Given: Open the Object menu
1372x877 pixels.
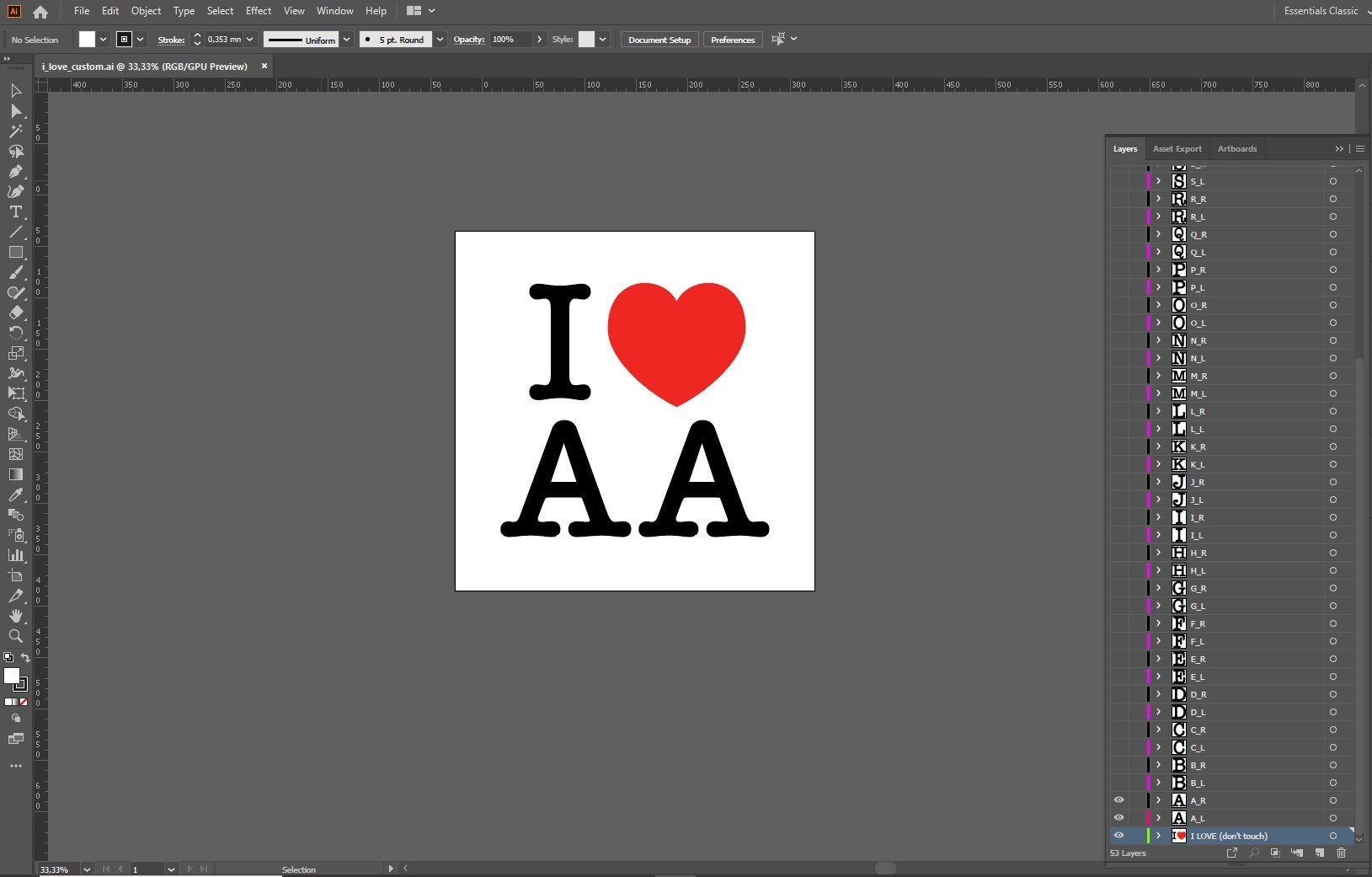Looking at the screenshot, I should coord(146,11).
